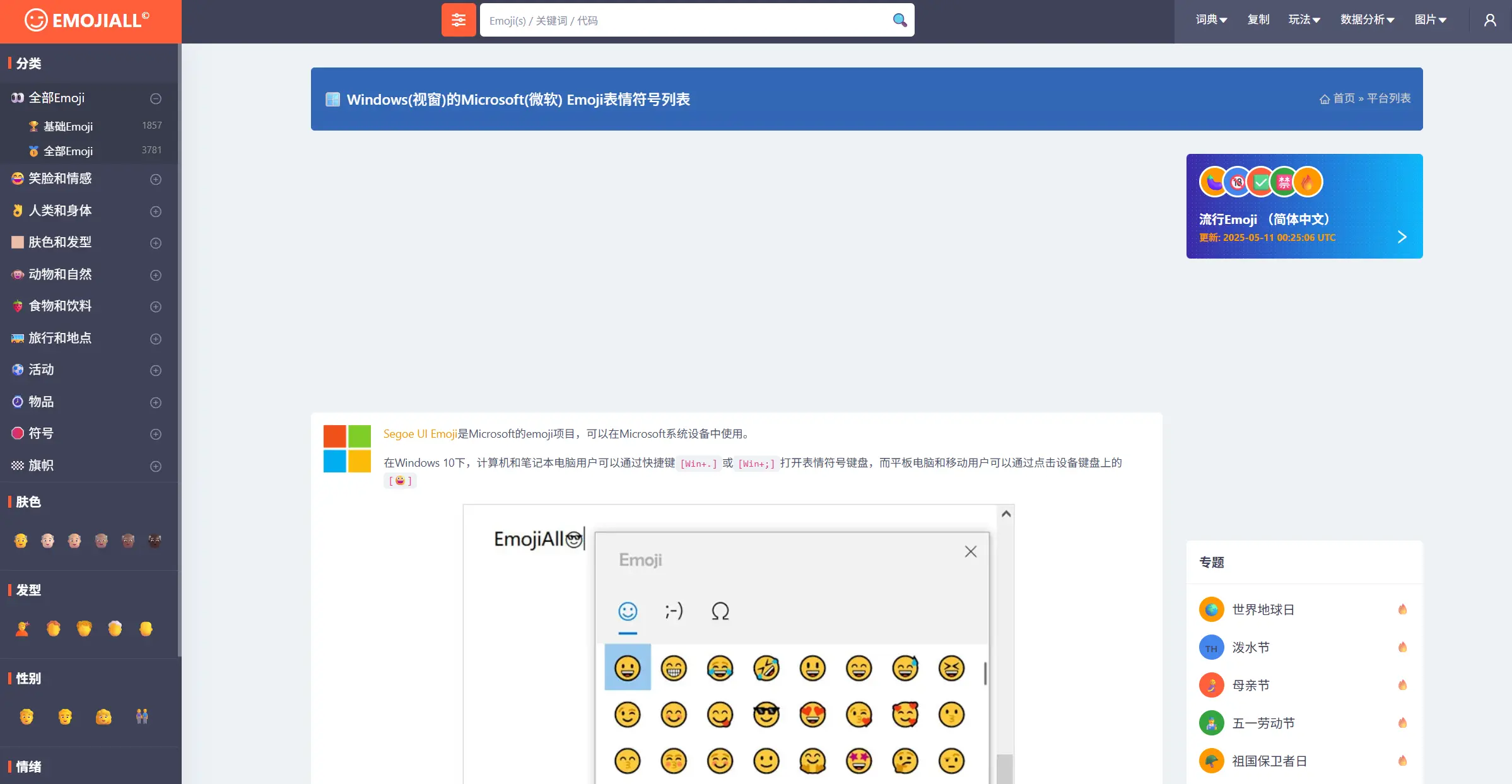Click the arrow on 流行Emoji banner

tap(1402, 237)
